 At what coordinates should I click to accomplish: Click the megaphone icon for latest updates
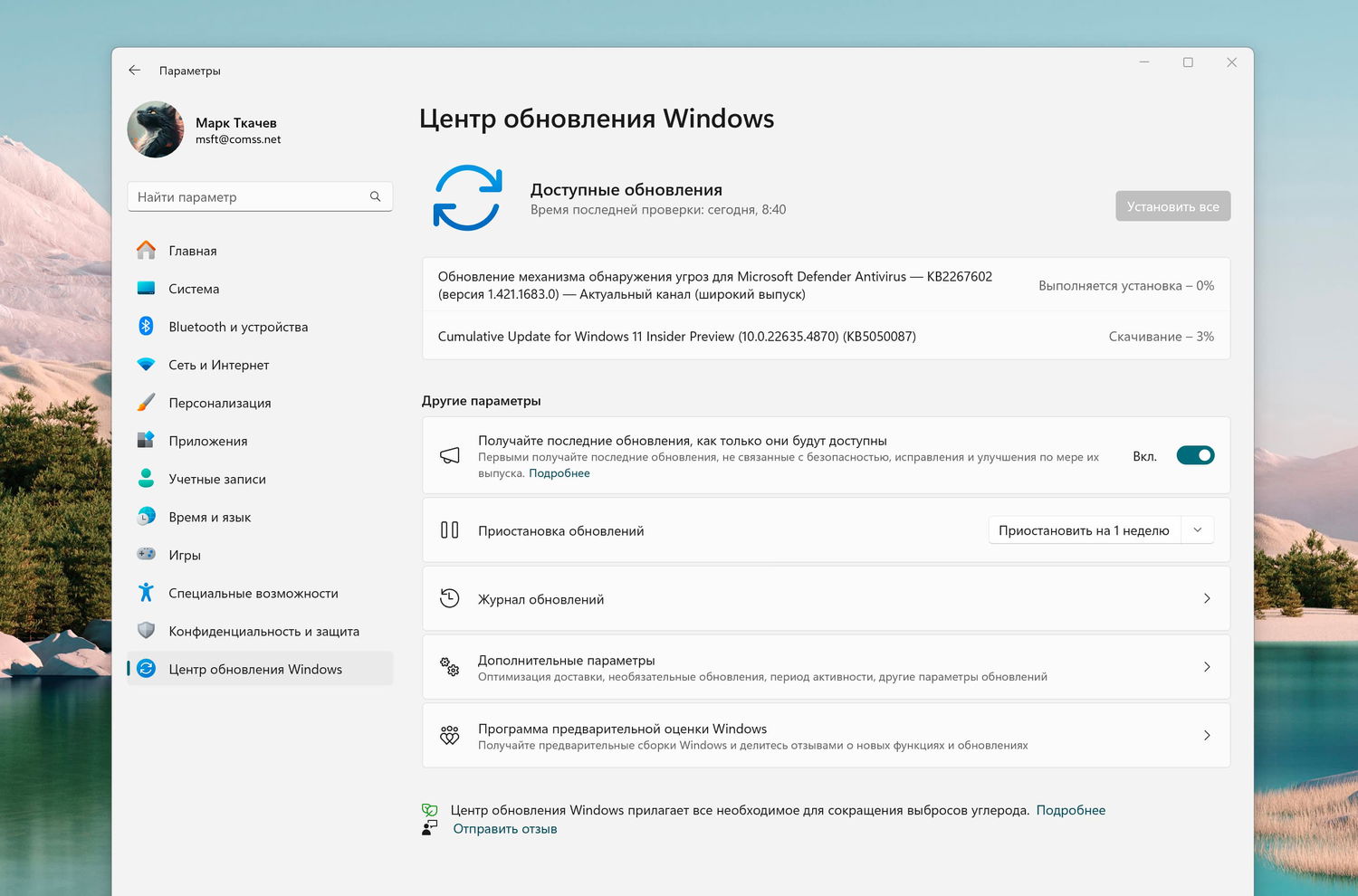tap(450, 455)
